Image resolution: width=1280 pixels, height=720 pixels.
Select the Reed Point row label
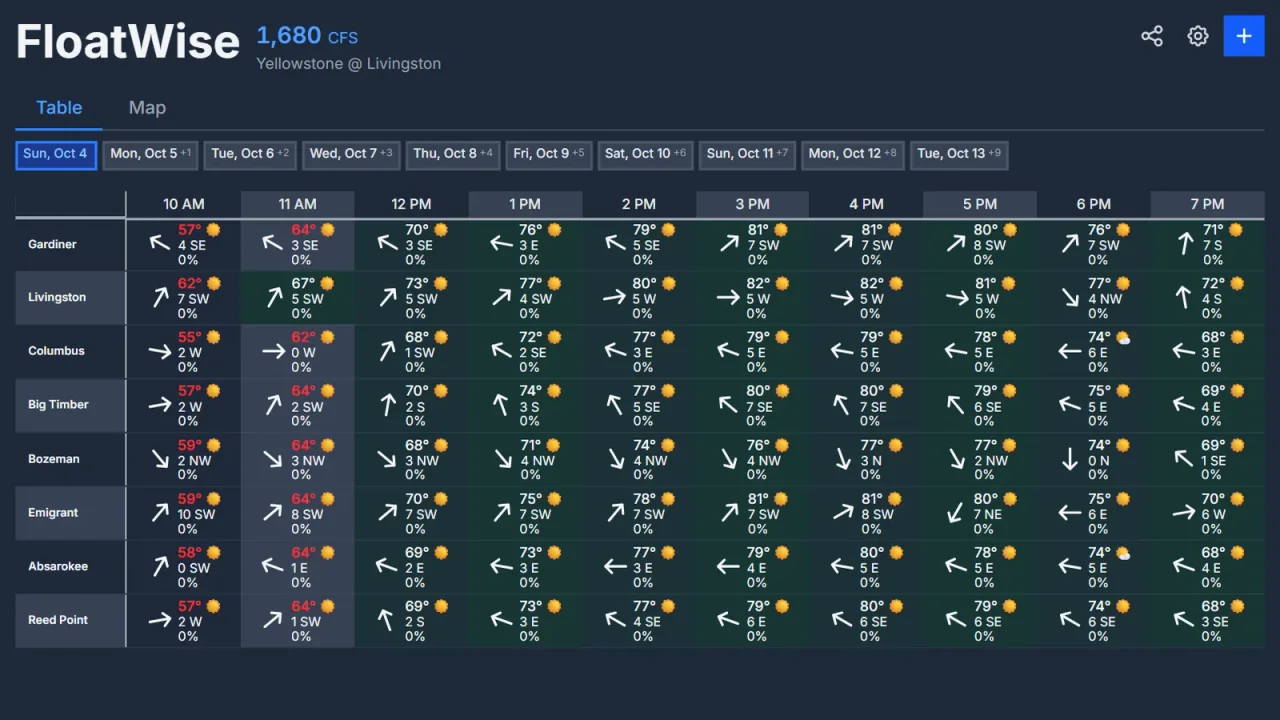(58, 620)
